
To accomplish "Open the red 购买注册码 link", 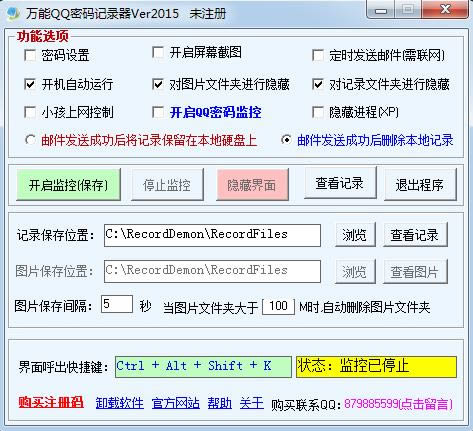I will [51, 402].
